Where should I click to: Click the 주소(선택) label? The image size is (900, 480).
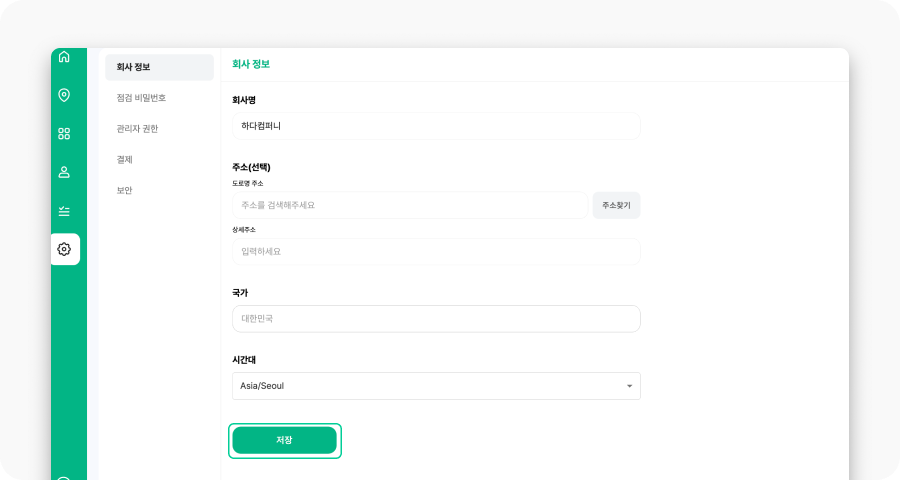pos(251,167)
